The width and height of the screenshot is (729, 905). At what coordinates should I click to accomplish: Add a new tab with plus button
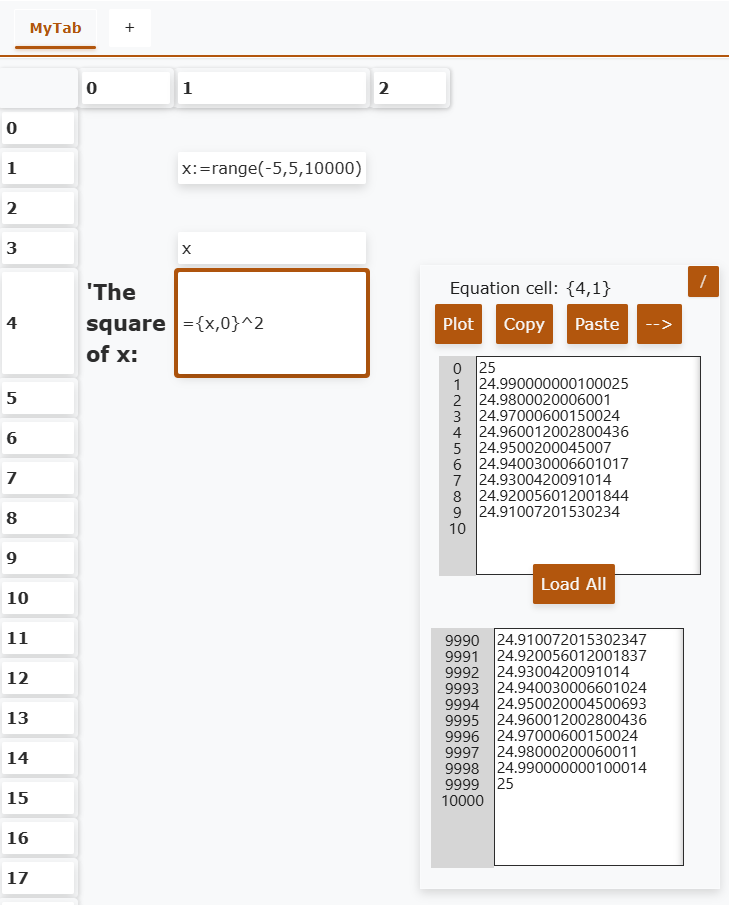tap(129, 28)
